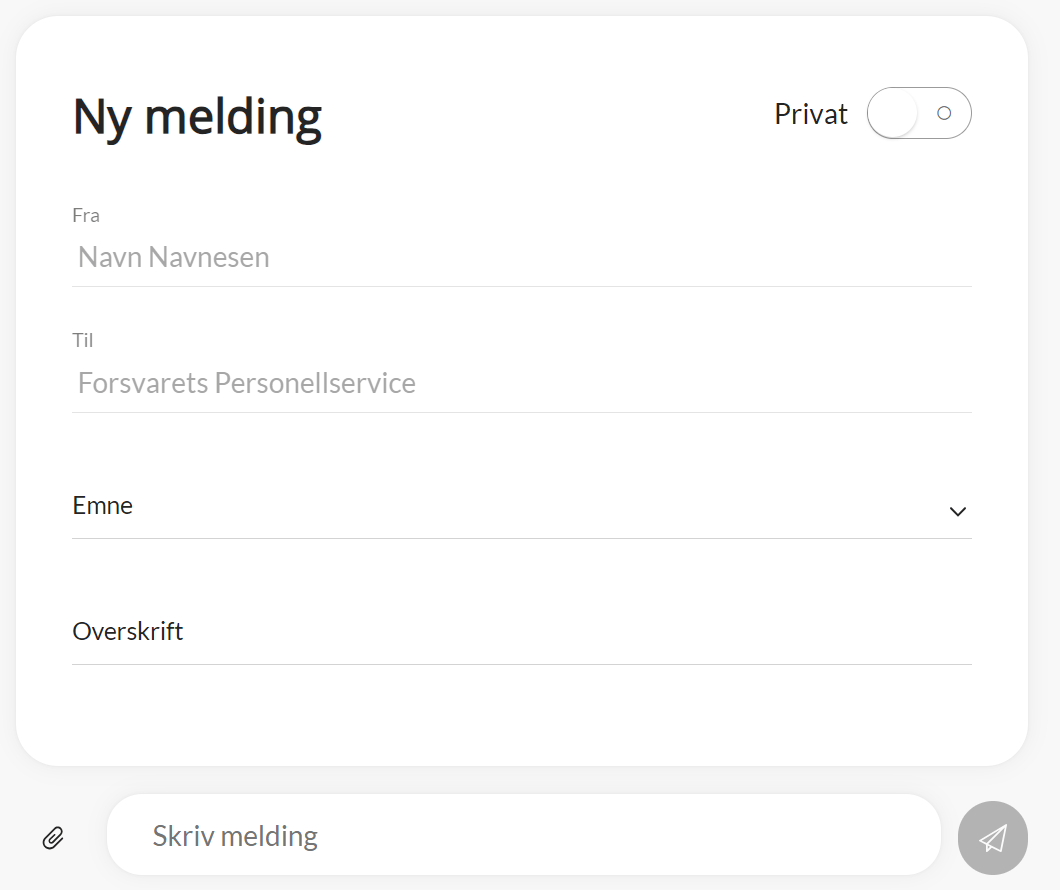Click the Forsvarets Personellservice recipient text
The width and height of the screenshot is (1060, 890).
pos(247,384)
